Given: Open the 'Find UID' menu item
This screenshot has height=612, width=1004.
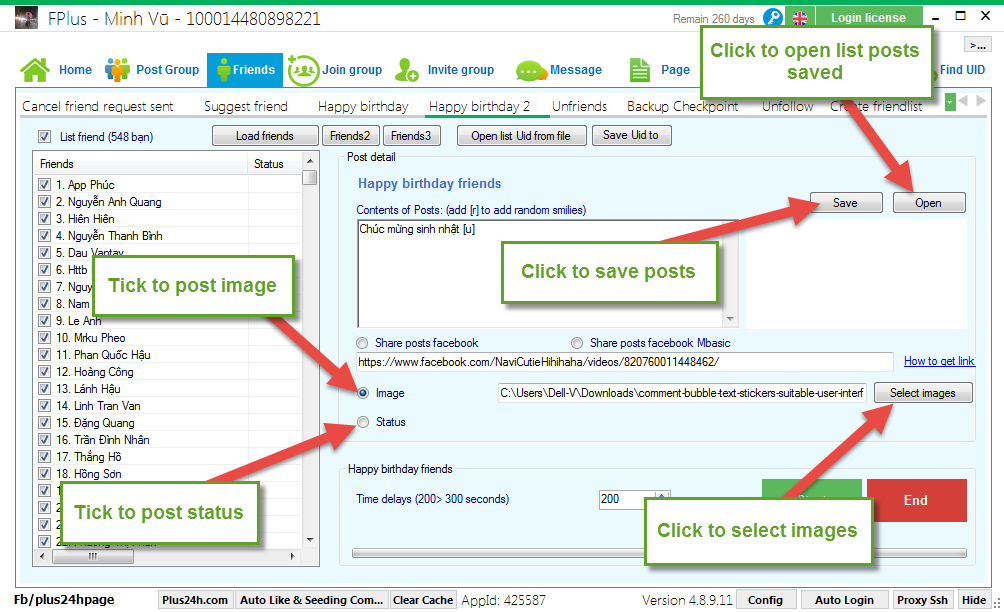Looking at the screenshot, I should 962,70.
